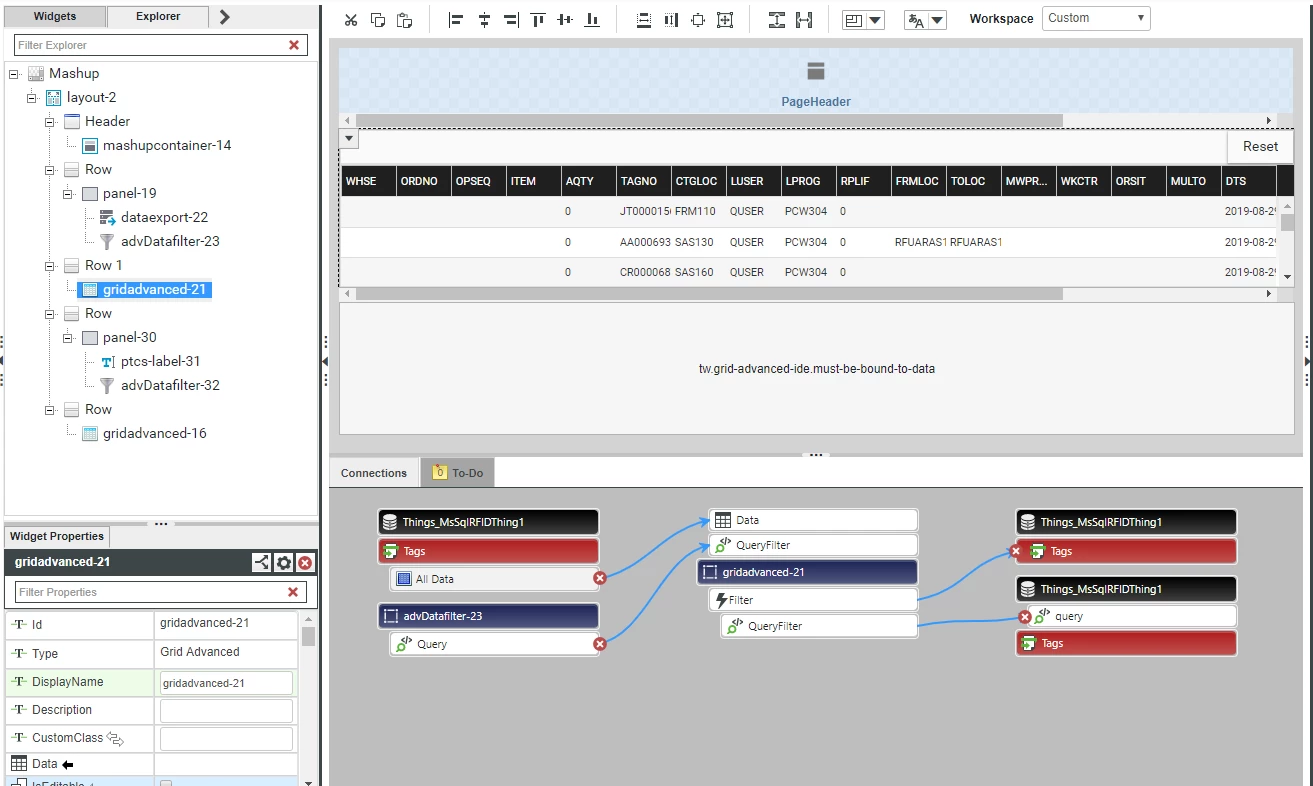Switch to the Widgets tab

pos(55,17)
